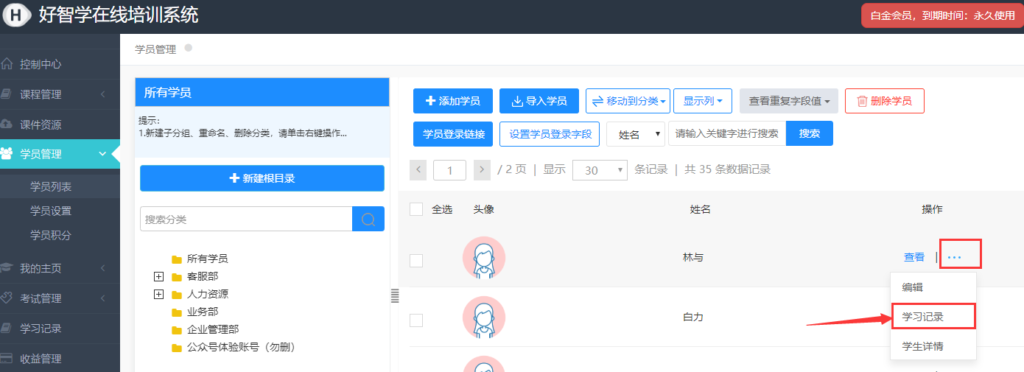
Task: Open 学员列表 submenu item
Action: tap(51, 187)
